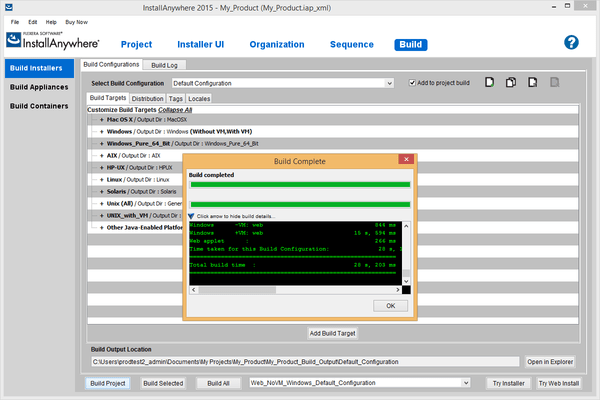Expand the HP-UX build target
Viewport: 600px width, 400px height.
(102, 168)
